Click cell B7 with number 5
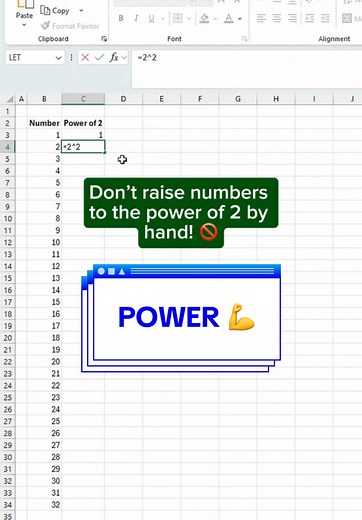Screen dimensions: 362x520 [44, 183]
